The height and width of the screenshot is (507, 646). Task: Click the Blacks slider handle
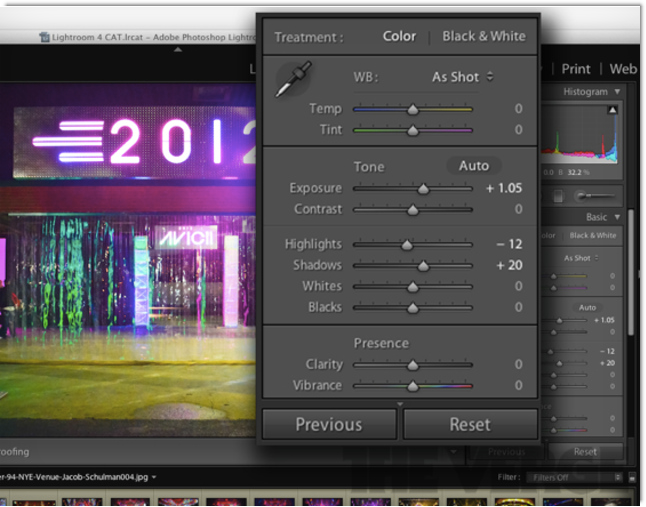point(412,308)
